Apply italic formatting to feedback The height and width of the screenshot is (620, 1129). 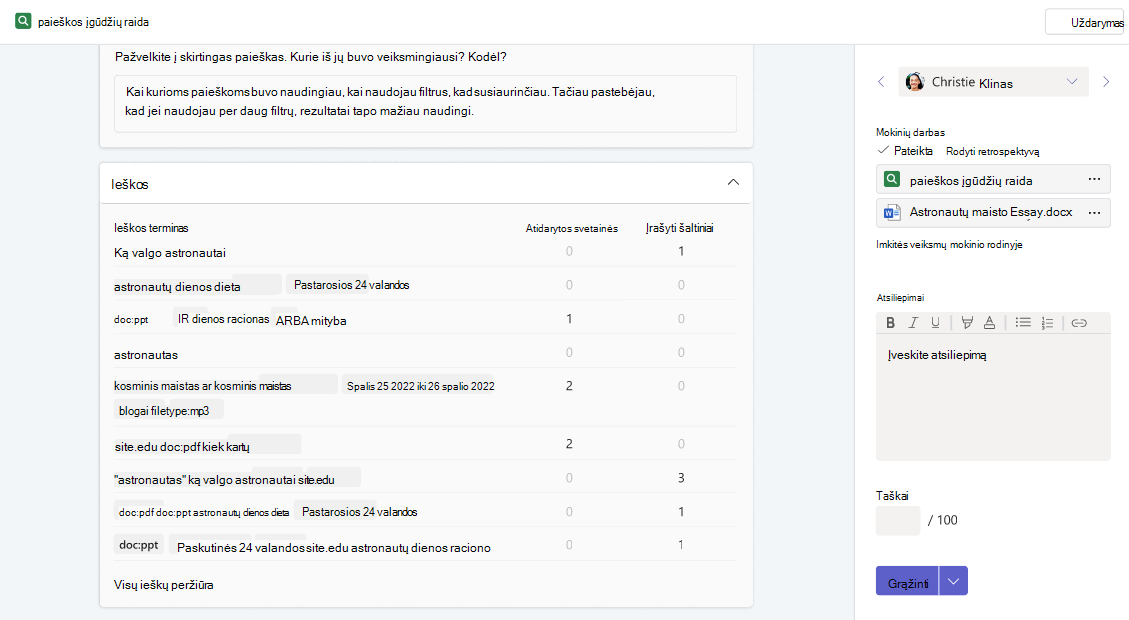[x=913, y=323]
